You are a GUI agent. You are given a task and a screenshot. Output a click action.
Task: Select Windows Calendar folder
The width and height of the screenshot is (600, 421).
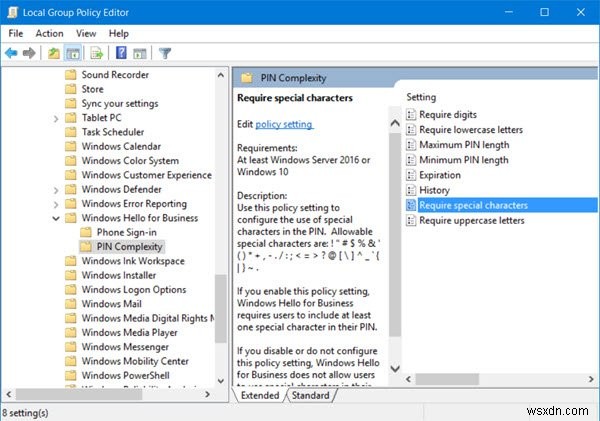121,147
